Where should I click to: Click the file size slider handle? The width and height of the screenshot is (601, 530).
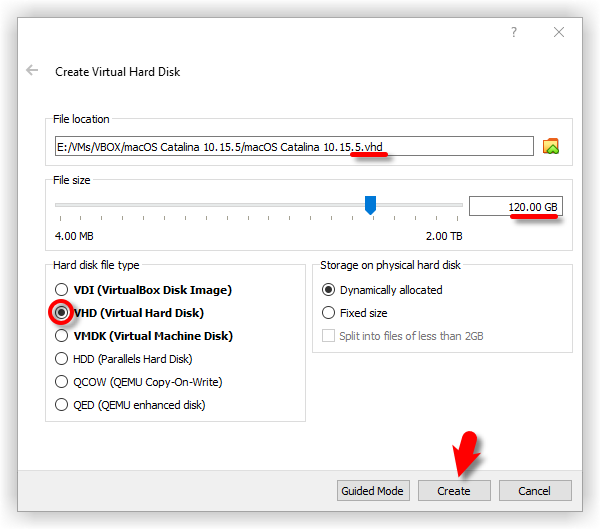[x=370, y=205]
